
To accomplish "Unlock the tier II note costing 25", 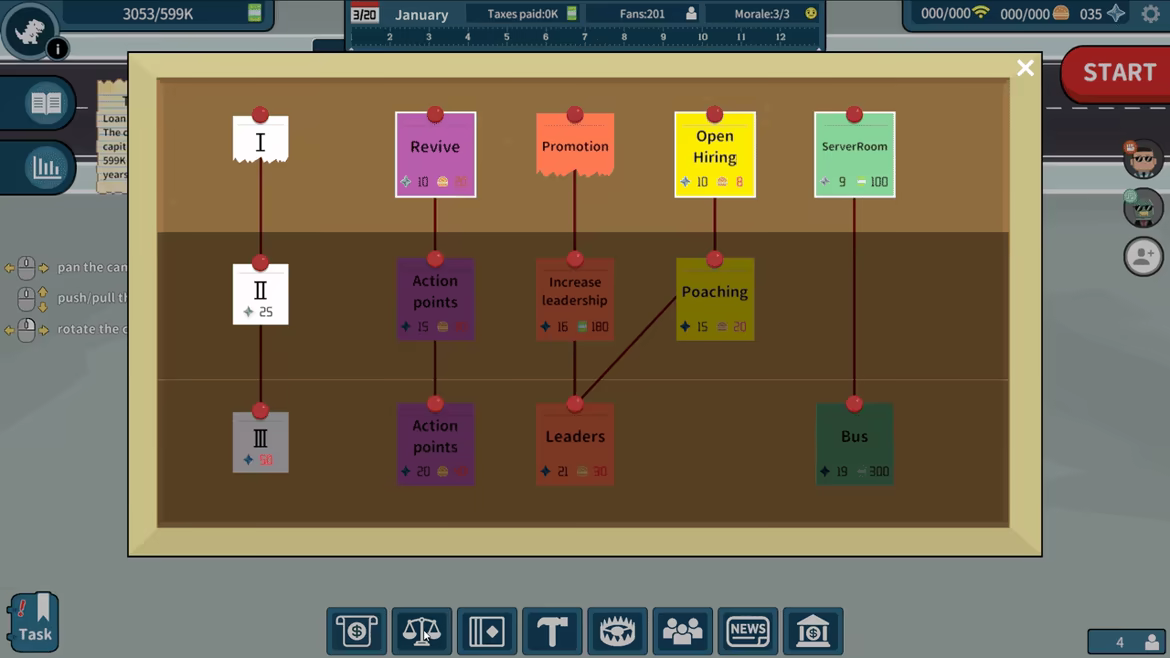I will [260, 294].
